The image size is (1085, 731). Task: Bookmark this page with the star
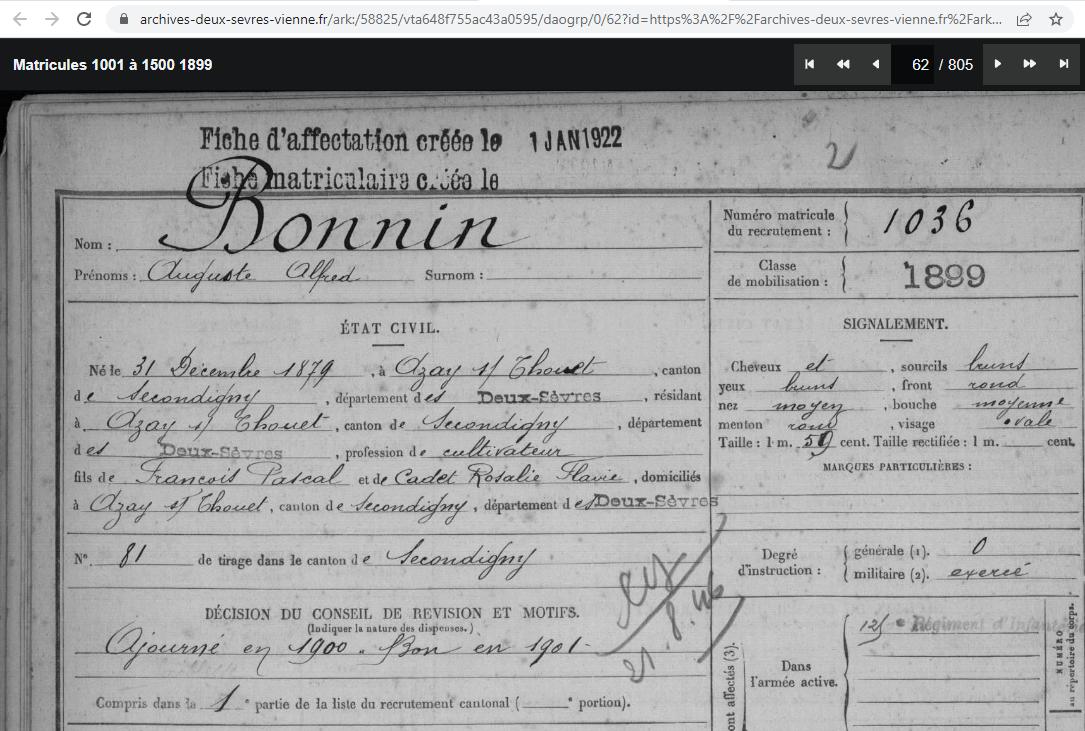[x=1056, y=19]
